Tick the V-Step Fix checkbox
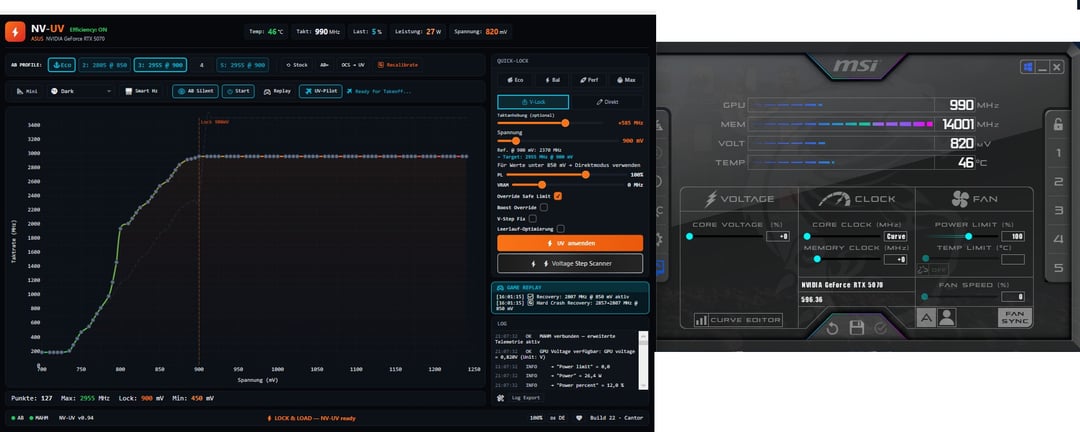 (x=533, y=218)
